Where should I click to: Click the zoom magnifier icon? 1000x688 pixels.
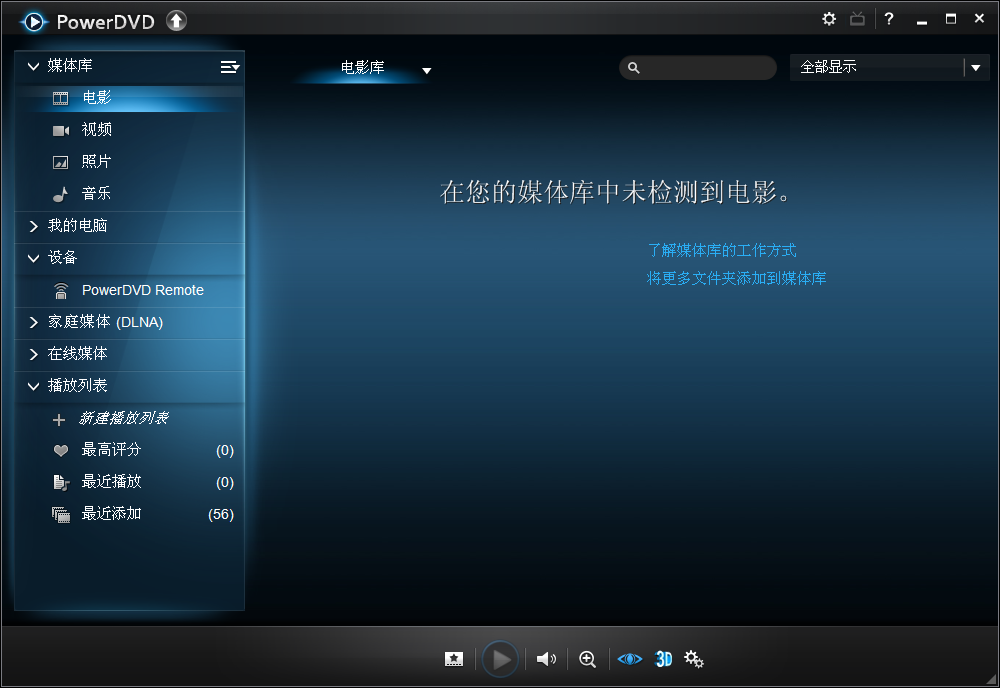[588, 659]
